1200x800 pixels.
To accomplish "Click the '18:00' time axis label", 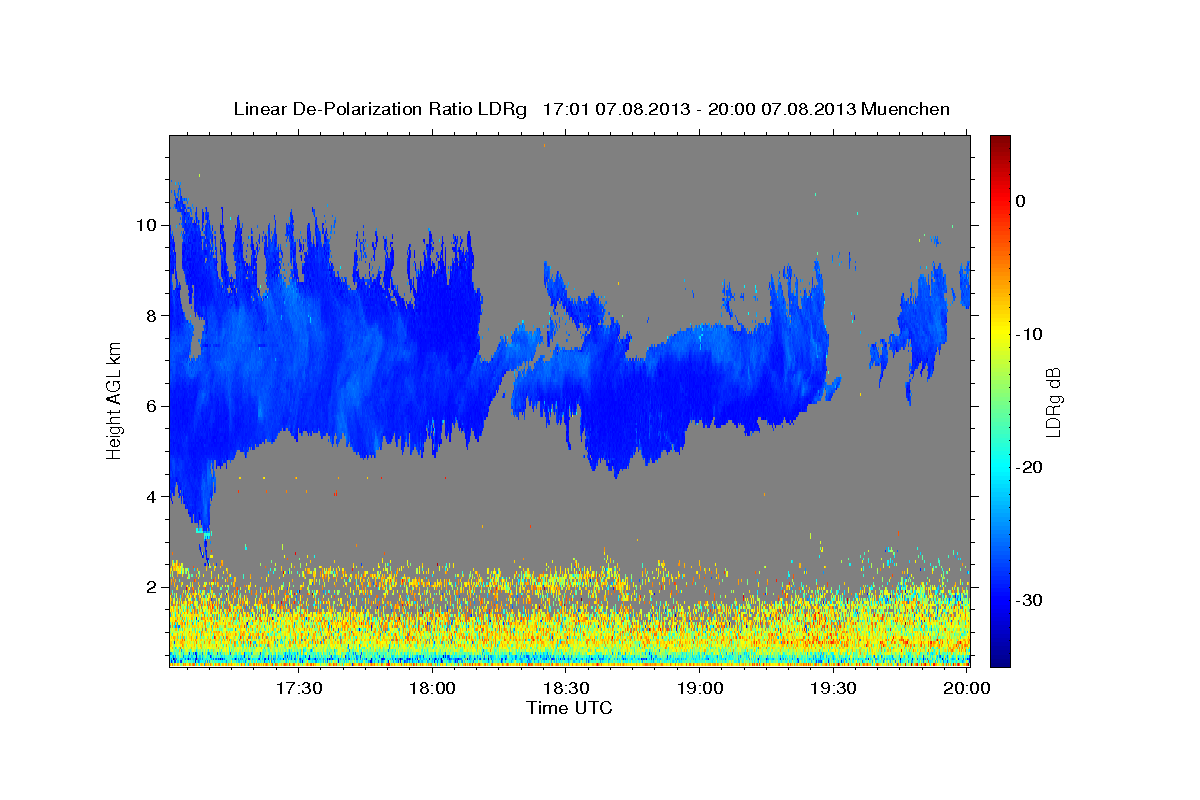I will tap(433, 688).
